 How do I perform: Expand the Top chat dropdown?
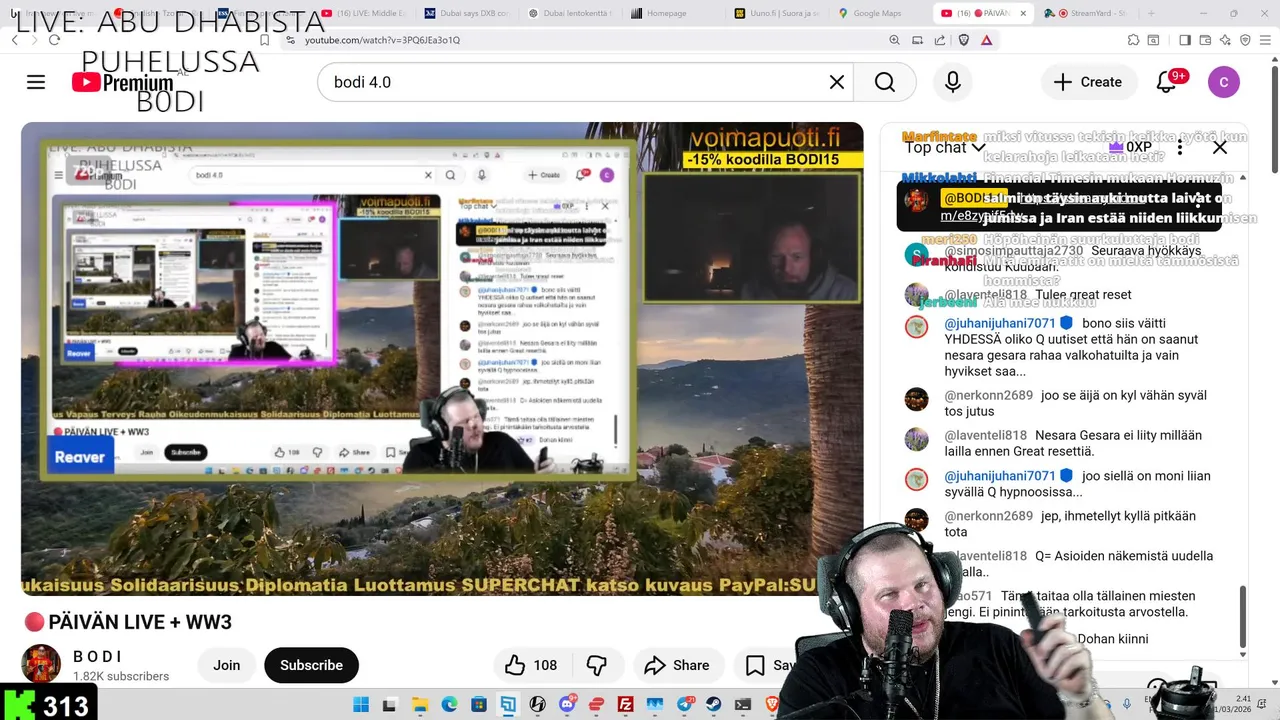[945, 147]
